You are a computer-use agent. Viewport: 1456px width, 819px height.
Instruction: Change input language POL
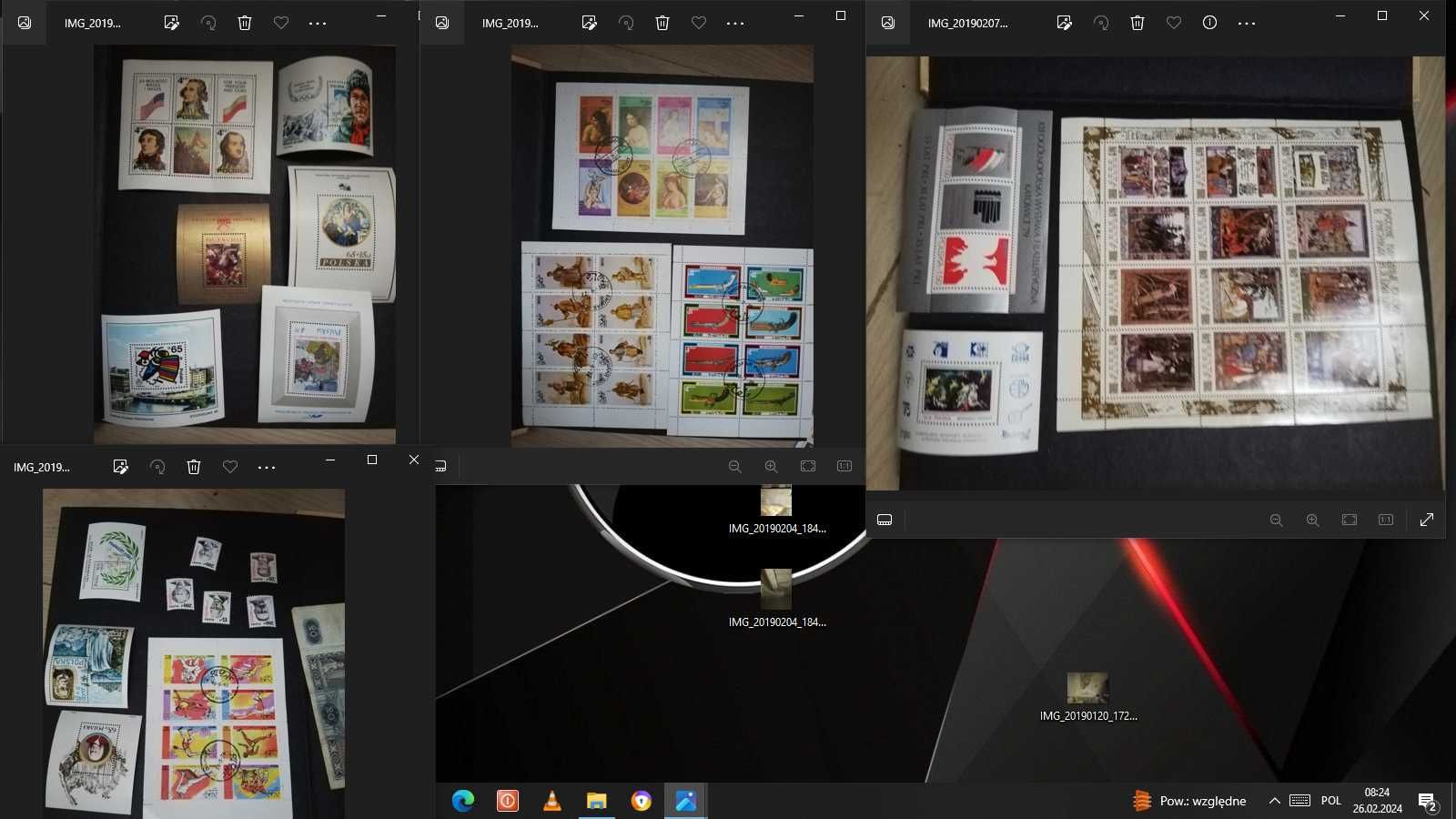1331,801
